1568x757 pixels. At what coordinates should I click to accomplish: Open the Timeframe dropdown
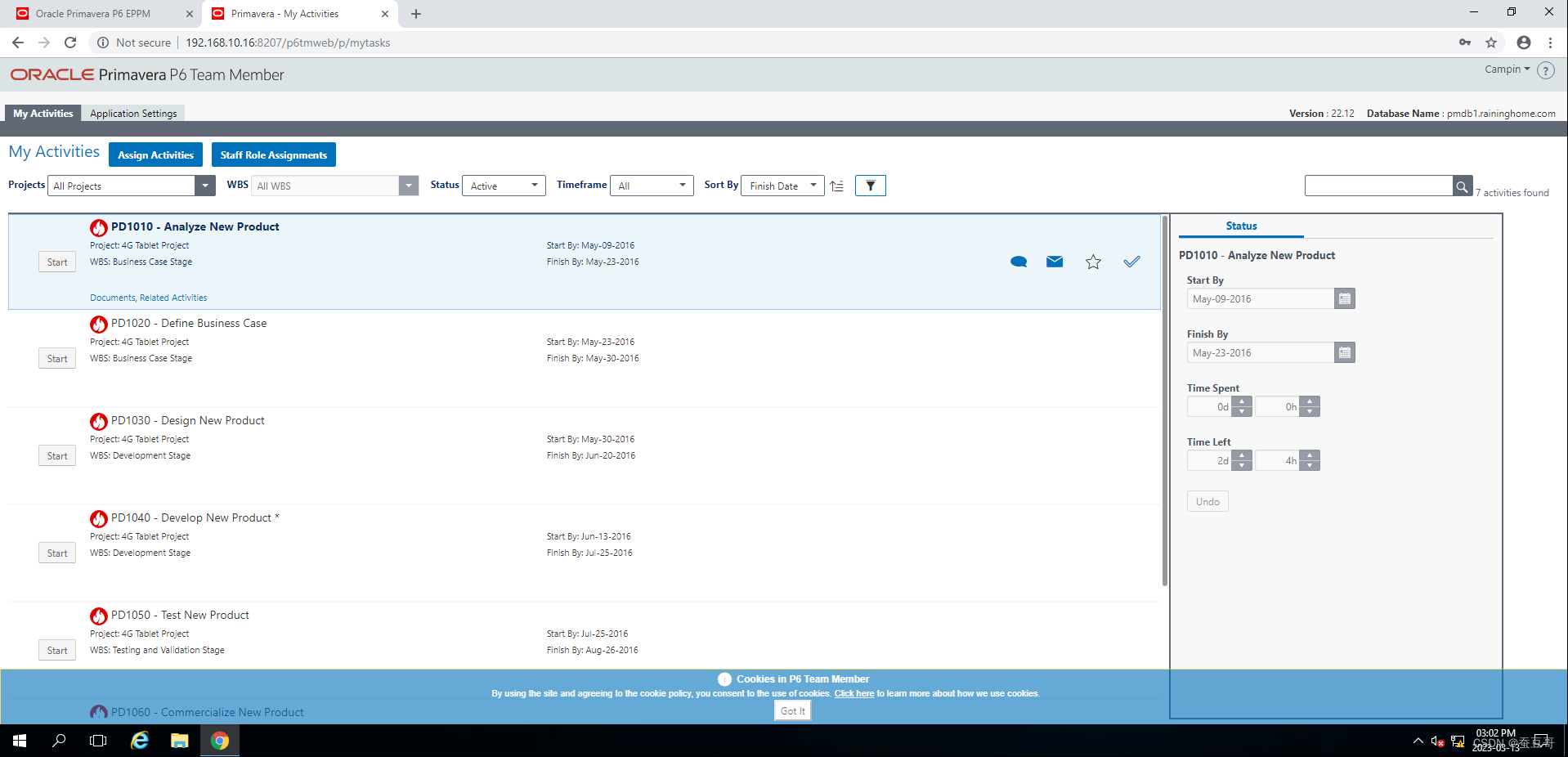tap(652, 186)
